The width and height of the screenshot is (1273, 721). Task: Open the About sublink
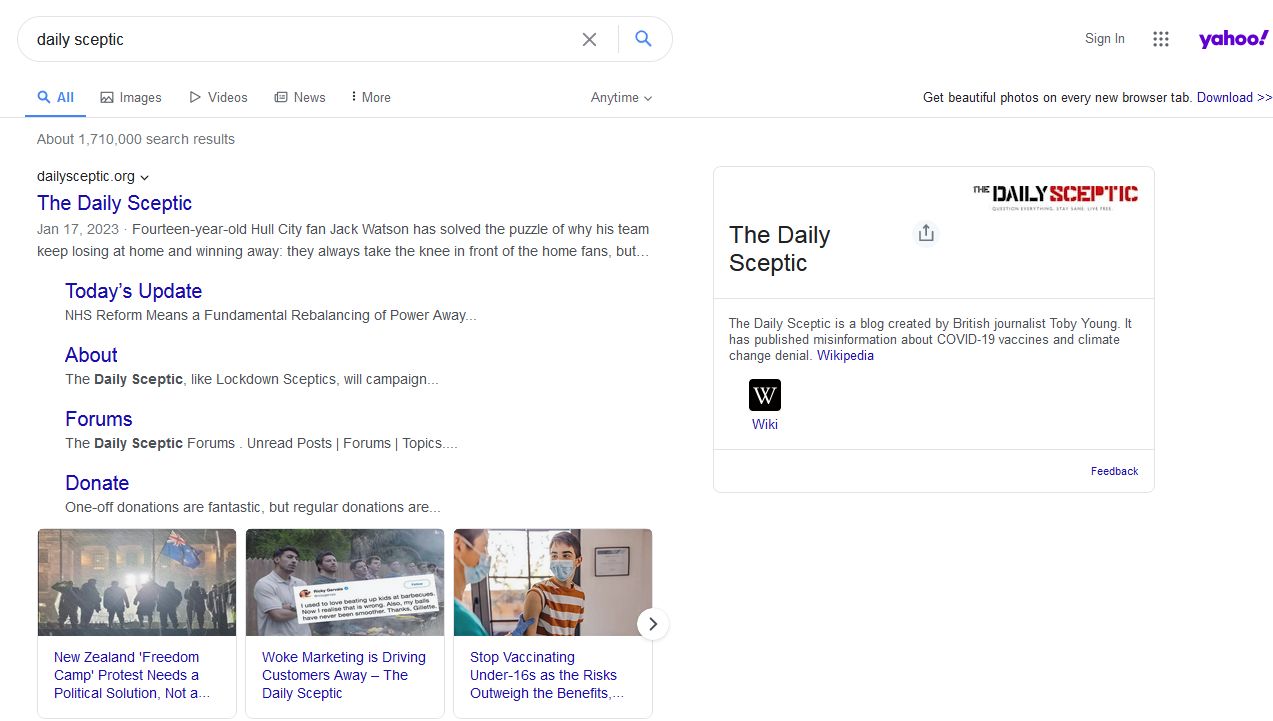pos(91,355)
